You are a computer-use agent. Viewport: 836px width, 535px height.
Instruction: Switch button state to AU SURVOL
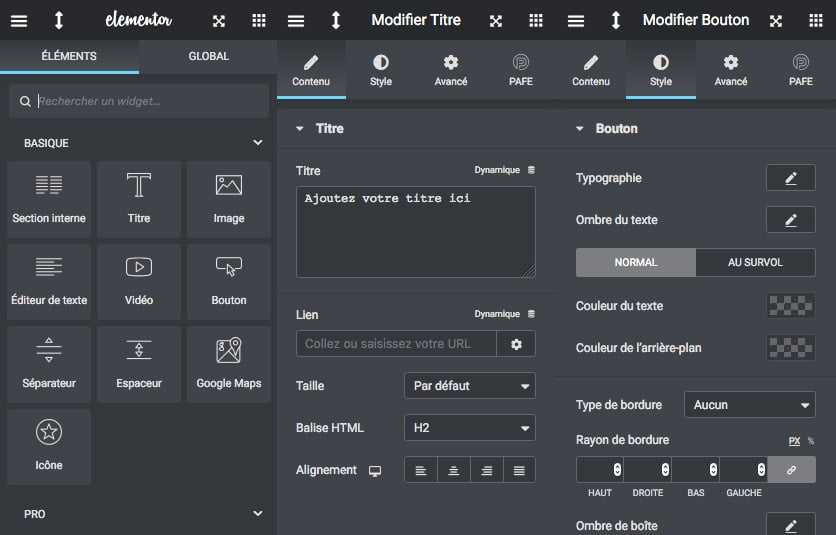click(755, 262)
